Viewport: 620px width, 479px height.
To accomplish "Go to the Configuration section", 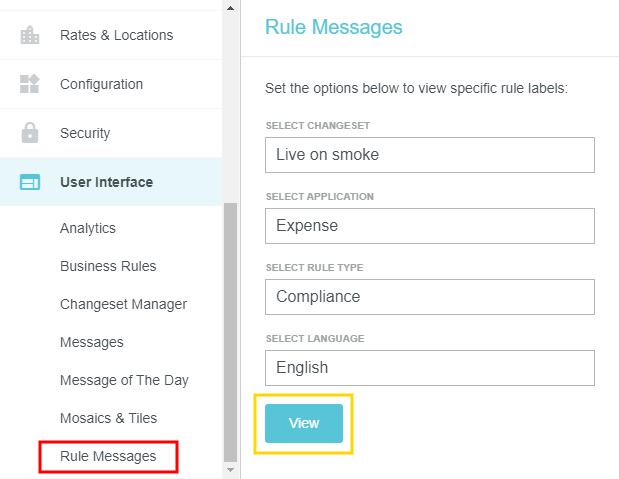I will coord(101,84).
